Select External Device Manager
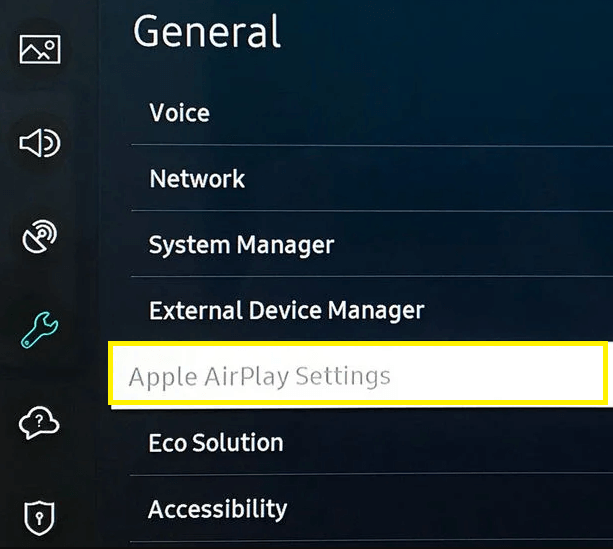Image resolution: width=613 pixels, height=549 pixels. [286, 311]
